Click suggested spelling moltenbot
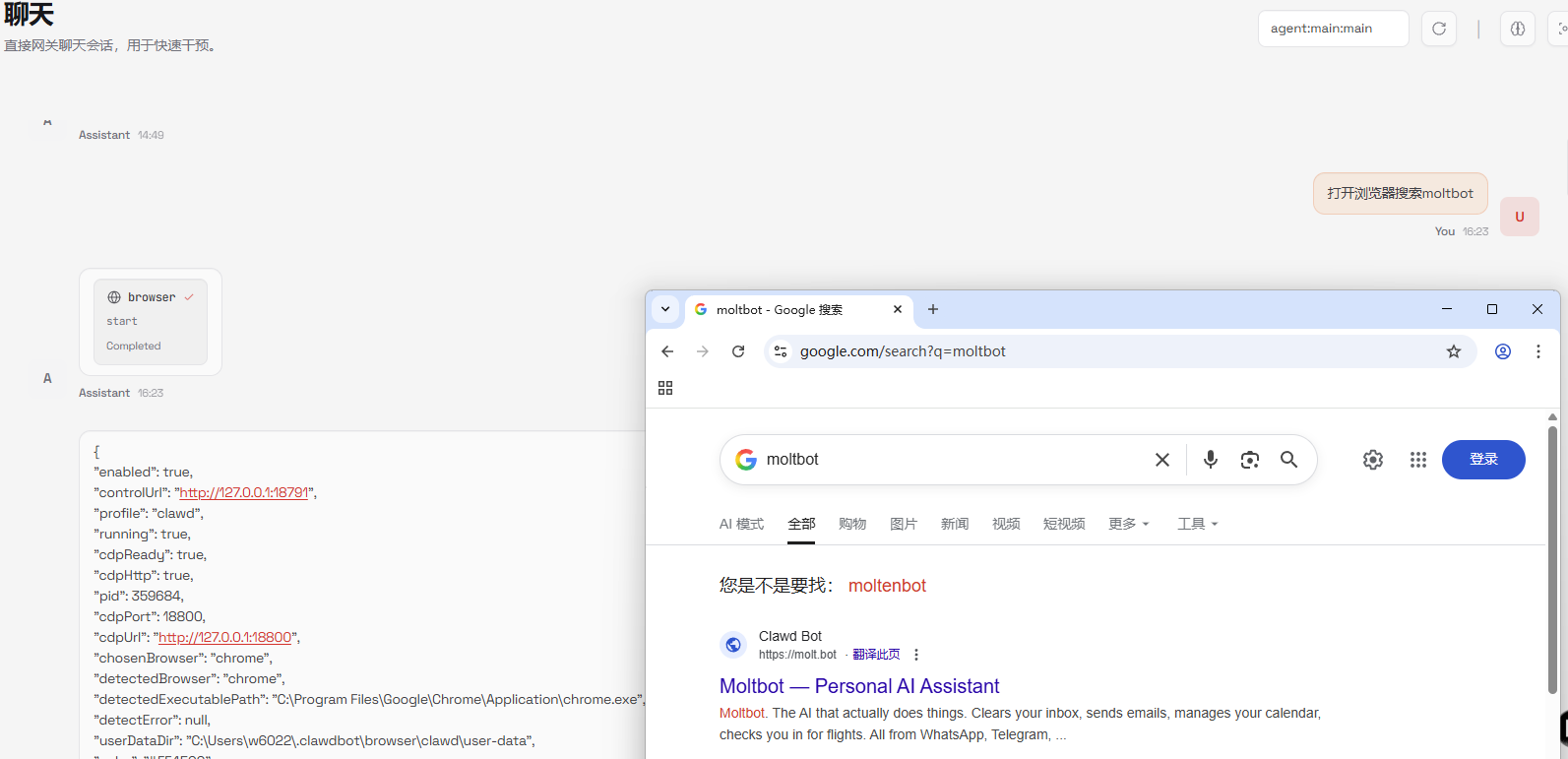The image size is (1568, 759). coord(887,586)
